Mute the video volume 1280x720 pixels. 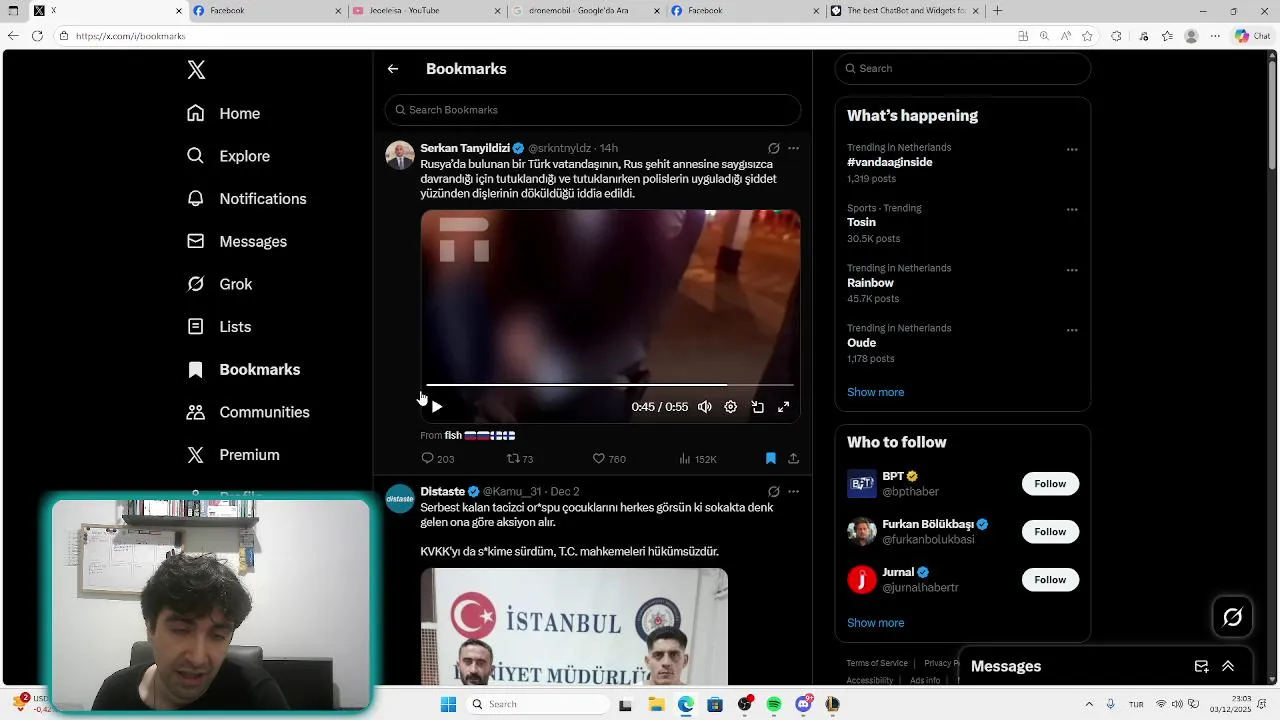click(x=705, y=407)
